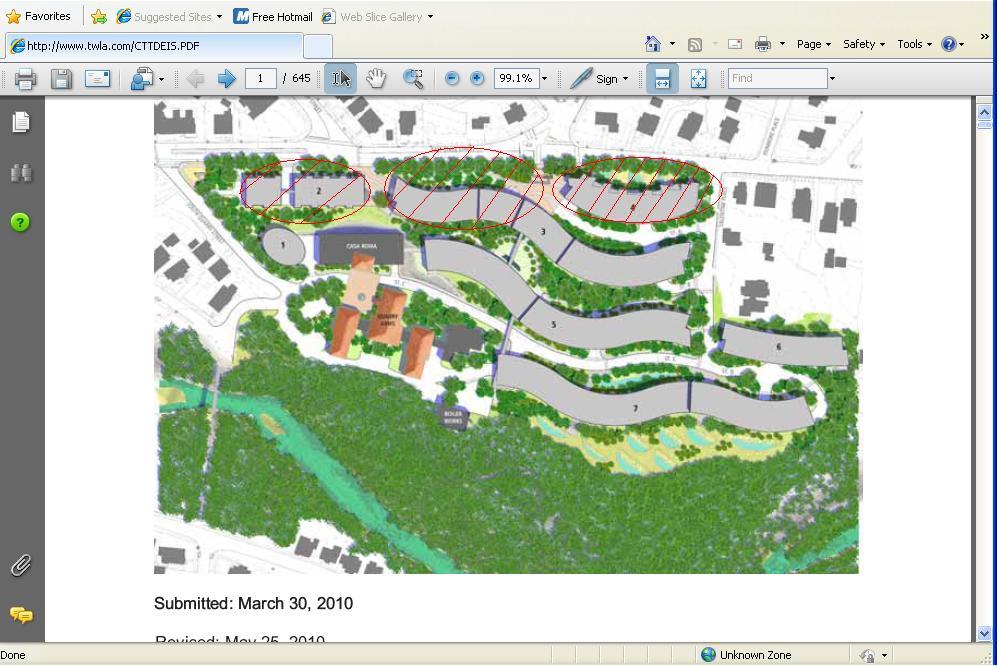Go to next page arrow

tap(226, 79)
